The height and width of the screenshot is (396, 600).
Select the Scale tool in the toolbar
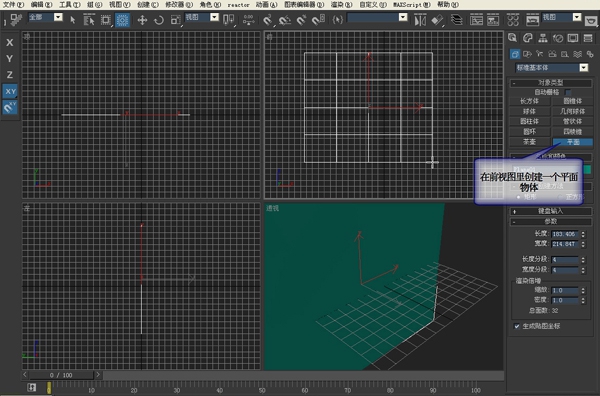[175, 20]
